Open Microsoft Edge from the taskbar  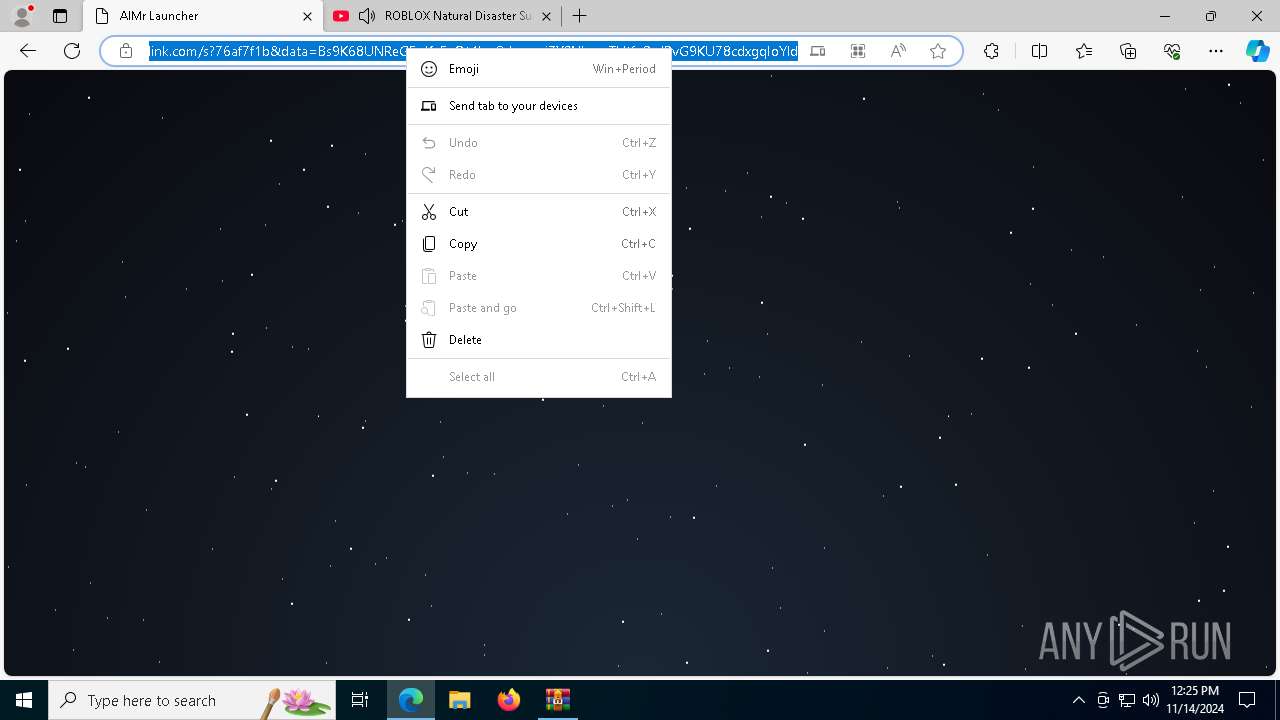(x=411, y=700)
